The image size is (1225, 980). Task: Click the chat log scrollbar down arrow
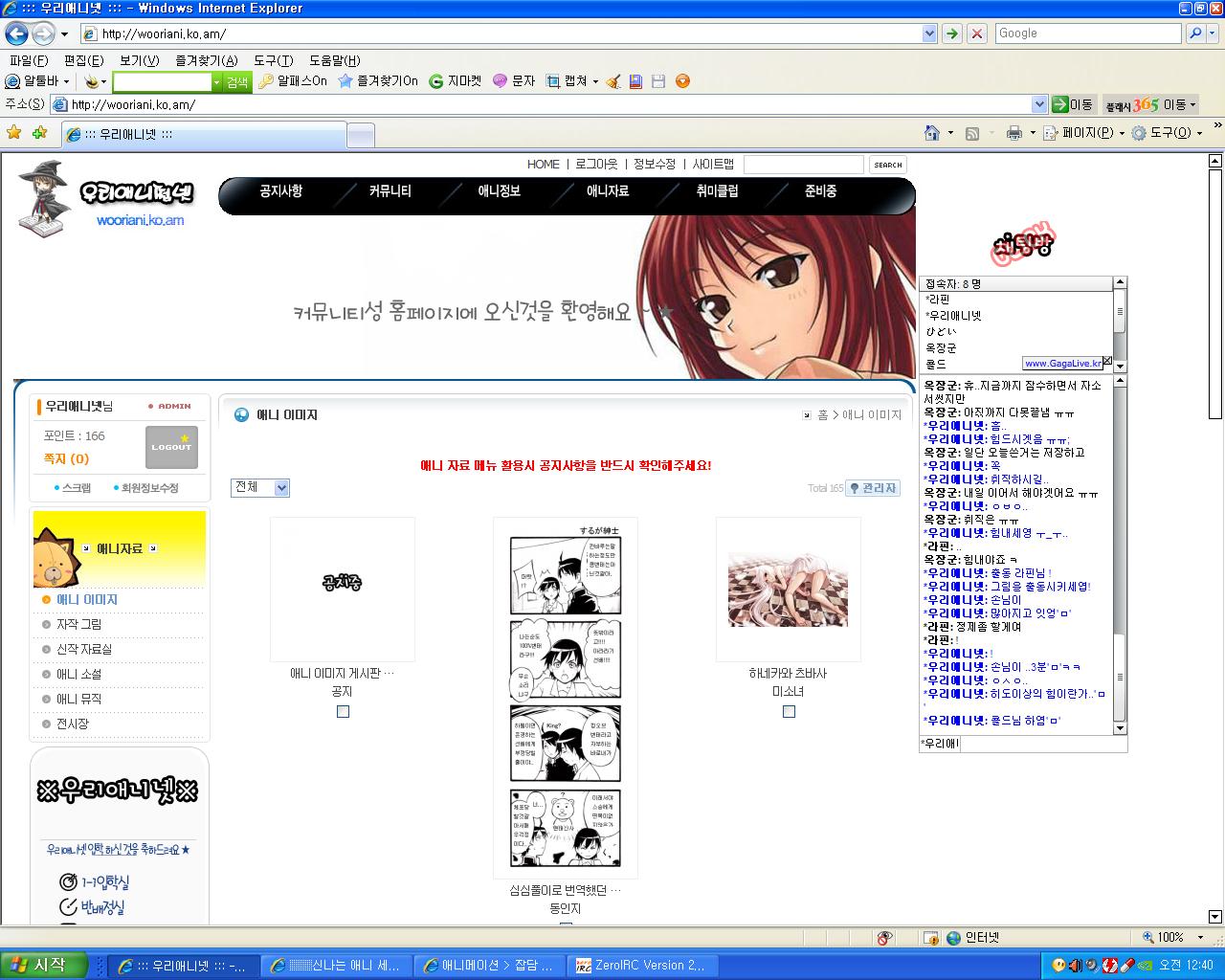tap(1120, 728)
